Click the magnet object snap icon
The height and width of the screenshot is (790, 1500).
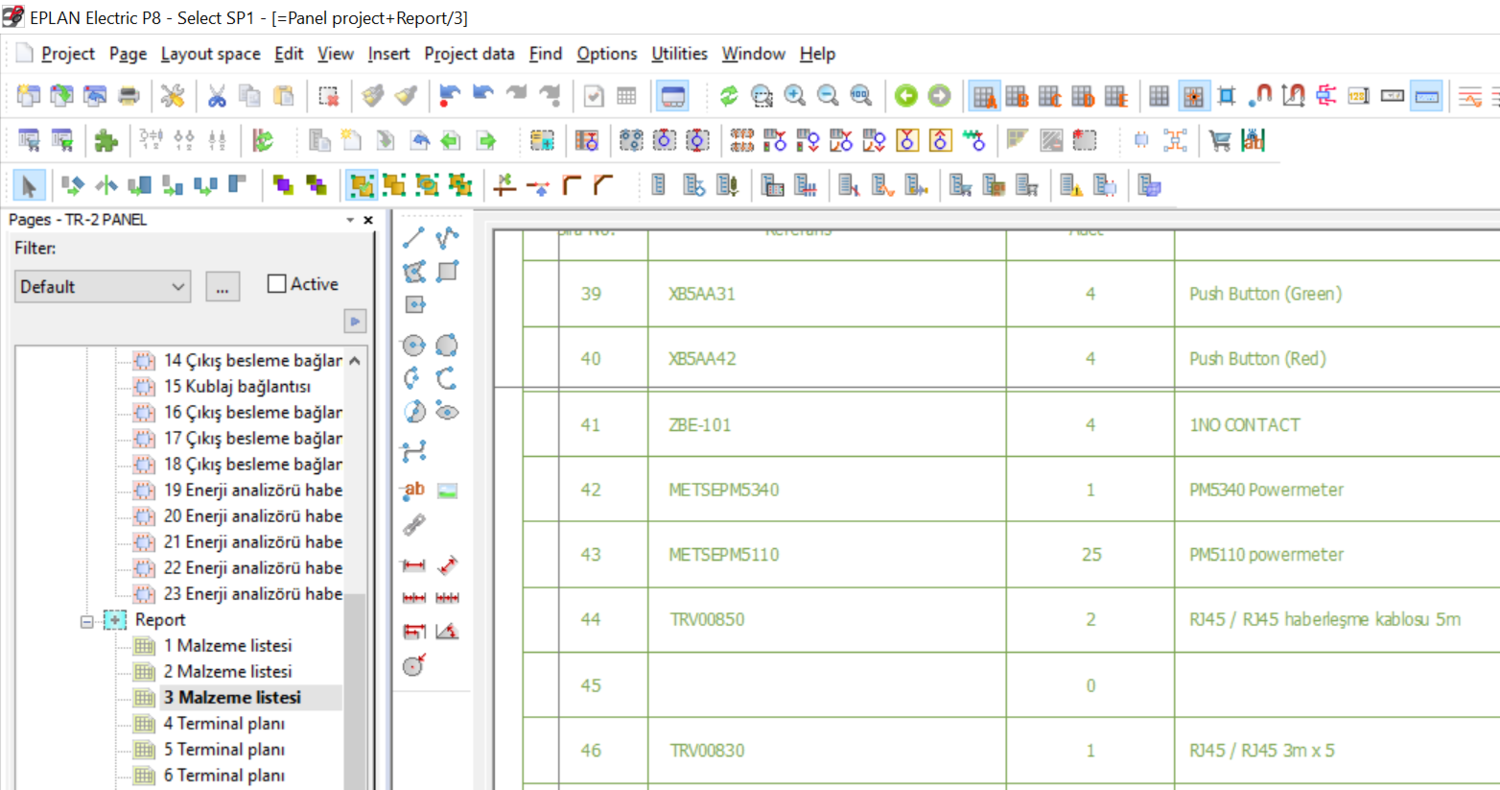tap(1260, 96)
